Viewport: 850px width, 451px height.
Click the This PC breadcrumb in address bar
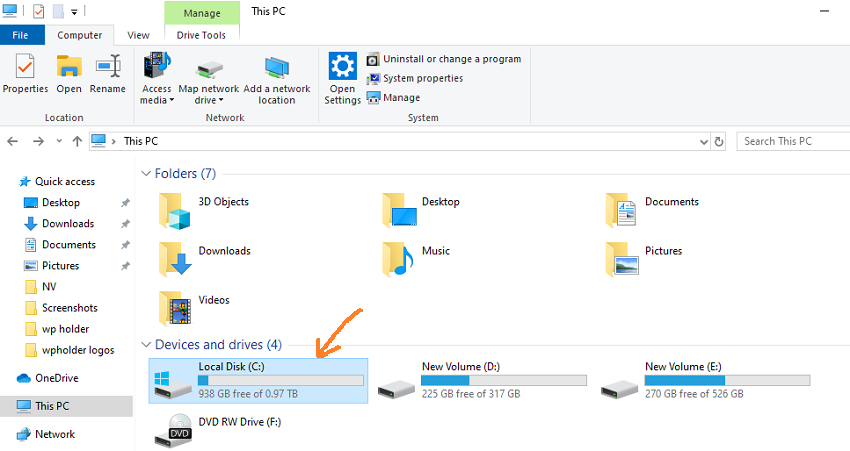141,141
